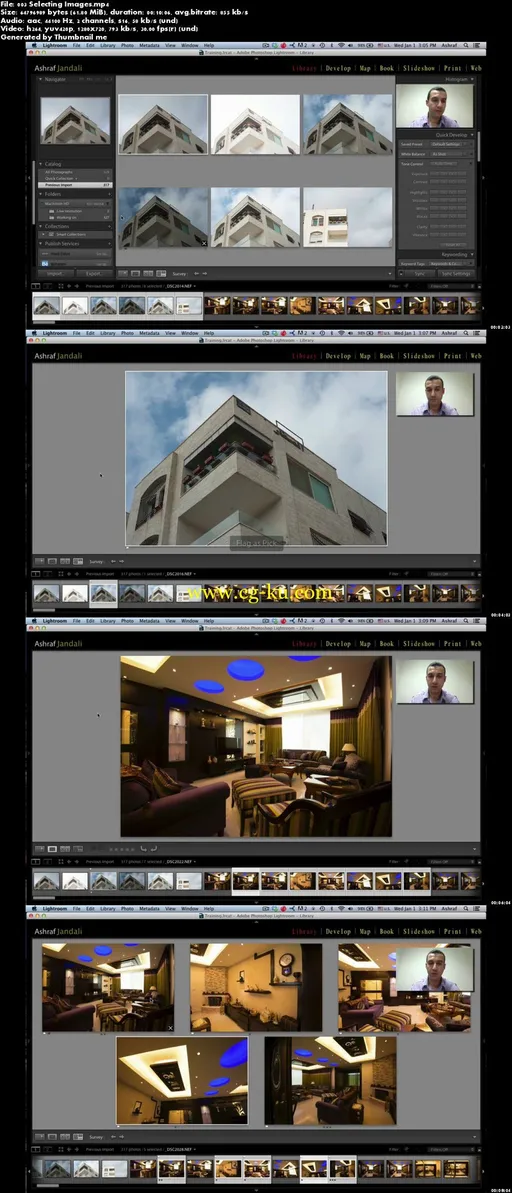Viewport: 512px width, 1193px height.
Task: Collapse the Publish Services panel header
Action: point(75,243)
